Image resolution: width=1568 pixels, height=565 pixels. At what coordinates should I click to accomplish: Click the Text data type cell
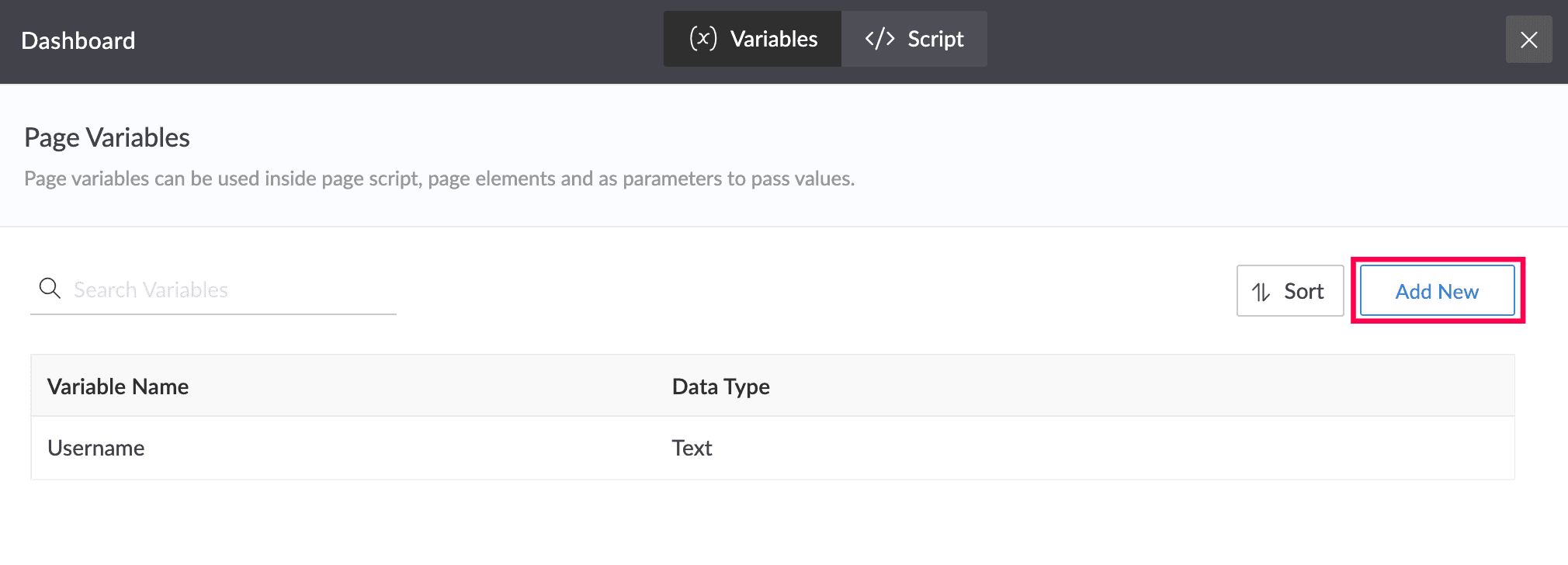[692, 448]
